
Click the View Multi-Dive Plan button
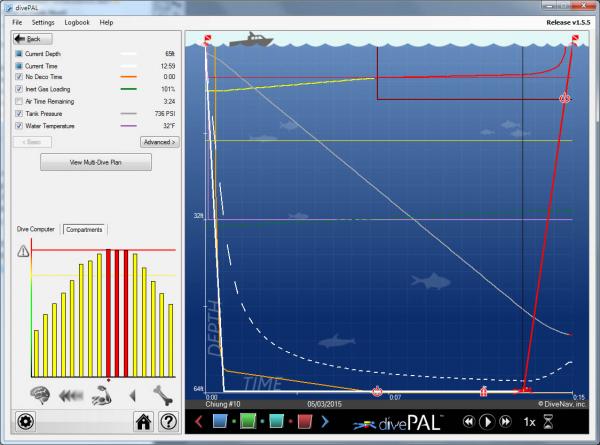(x=96, y=161)
